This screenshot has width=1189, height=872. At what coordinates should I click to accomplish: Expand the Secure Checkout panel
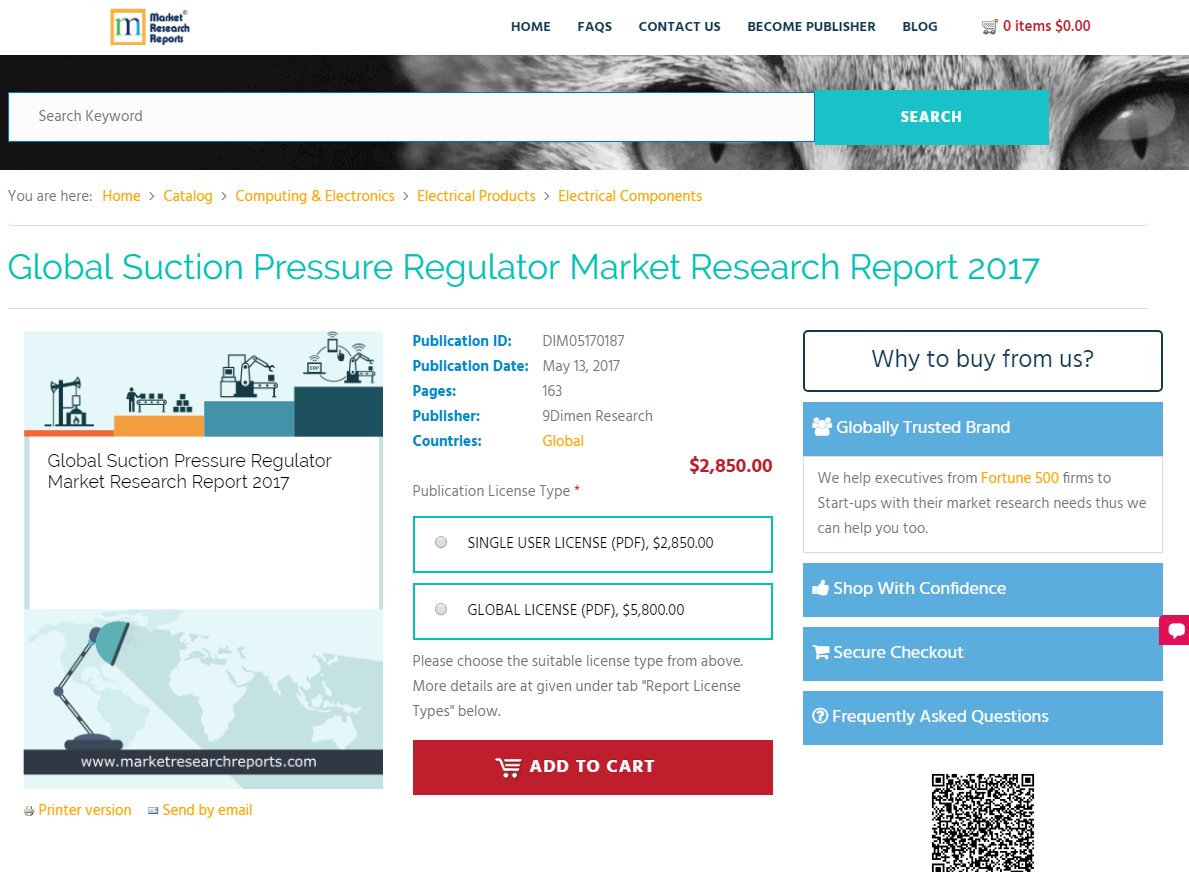tap(983, 654)
